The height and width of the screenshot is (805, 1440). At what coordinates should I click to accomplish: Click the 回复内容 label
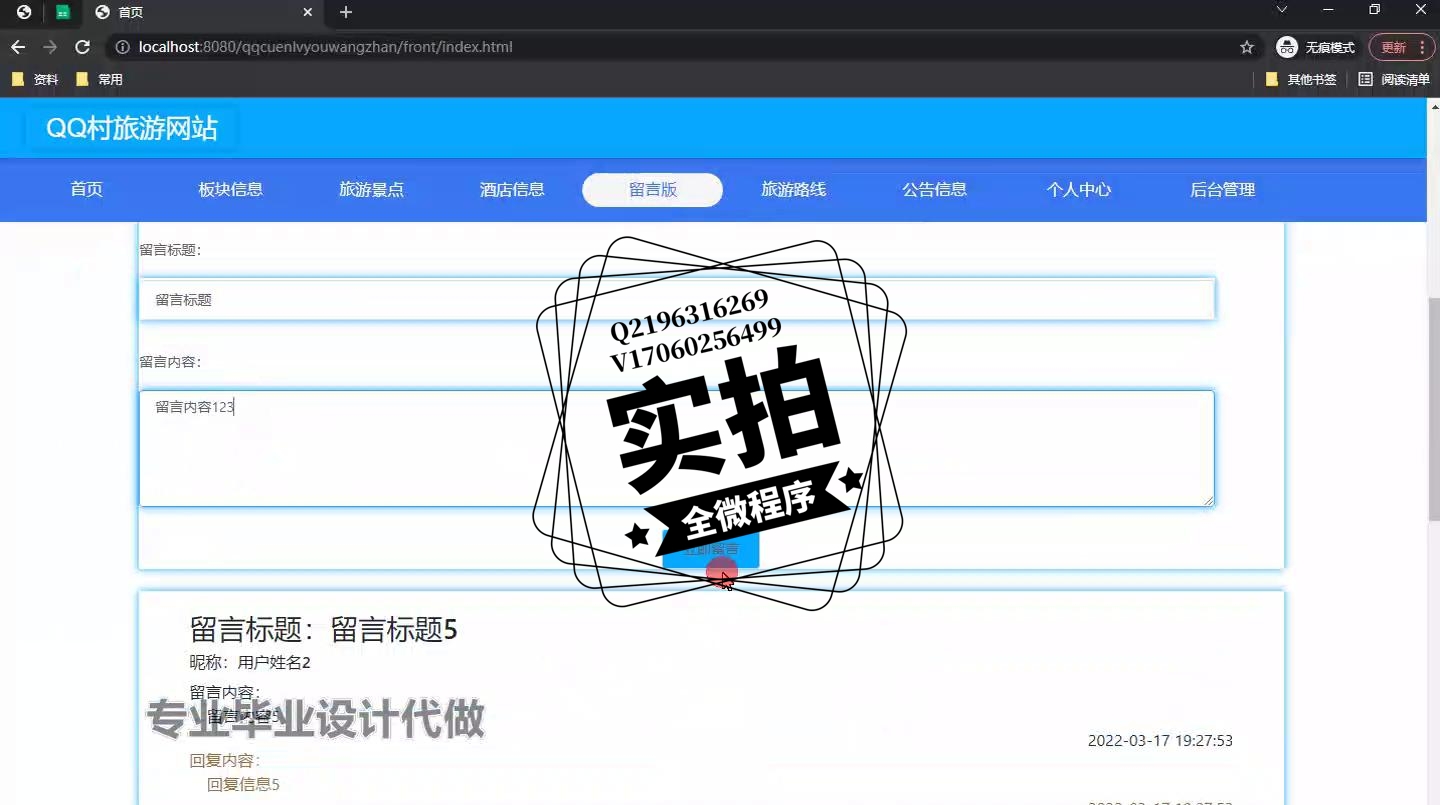225,761
